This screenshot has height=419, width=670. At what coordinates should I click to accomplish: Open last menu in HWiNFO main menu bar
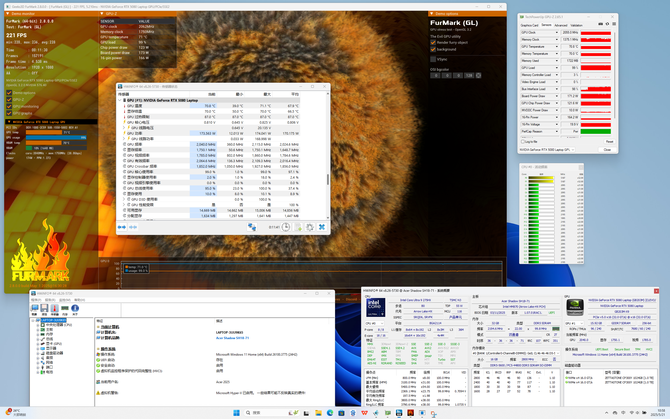tap(79, 300)
